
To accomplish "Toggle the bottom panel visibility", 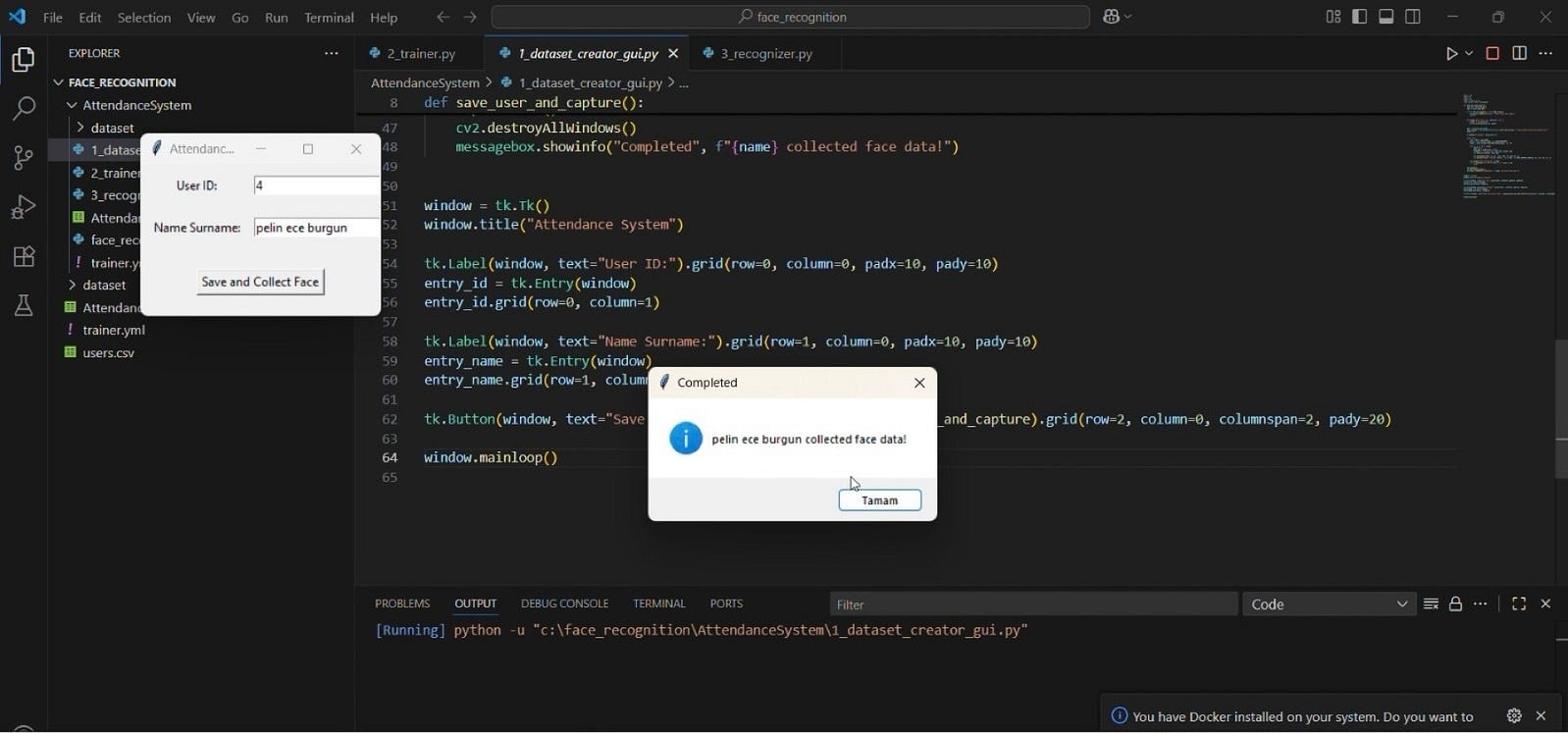I will (1386, 17).
